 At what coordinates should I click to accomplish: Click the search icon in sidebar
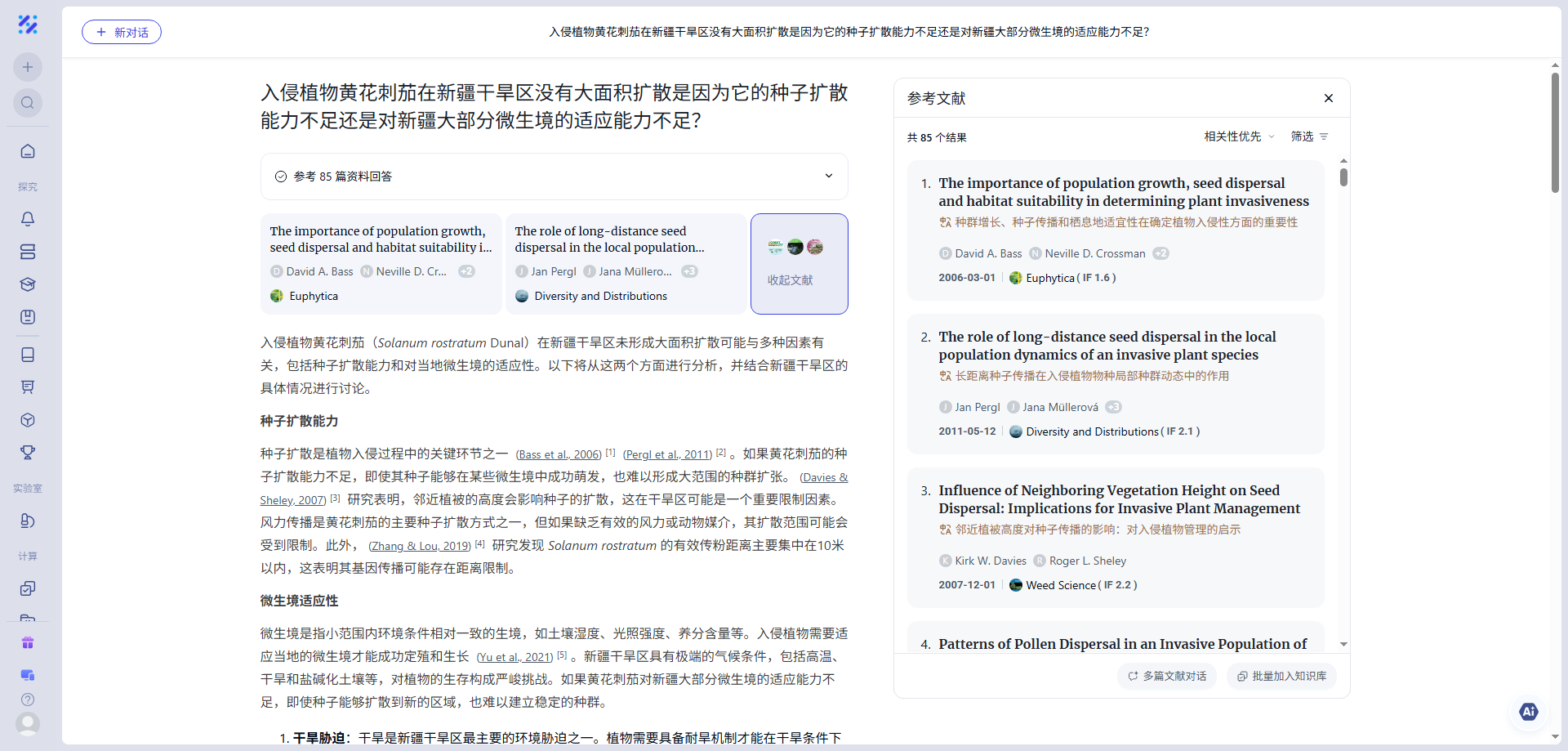click(28, 103)
